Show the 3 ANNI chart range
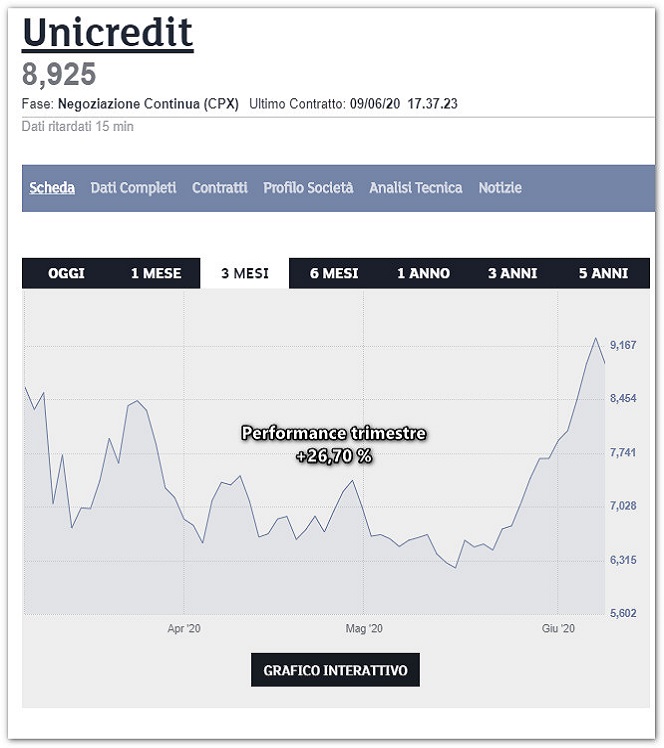 point(512,273)
